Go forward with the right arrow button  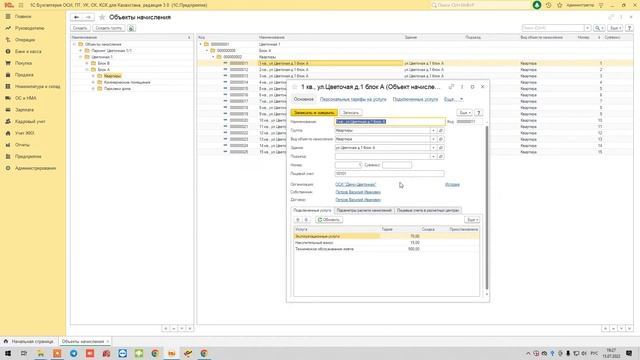[88, 17]
